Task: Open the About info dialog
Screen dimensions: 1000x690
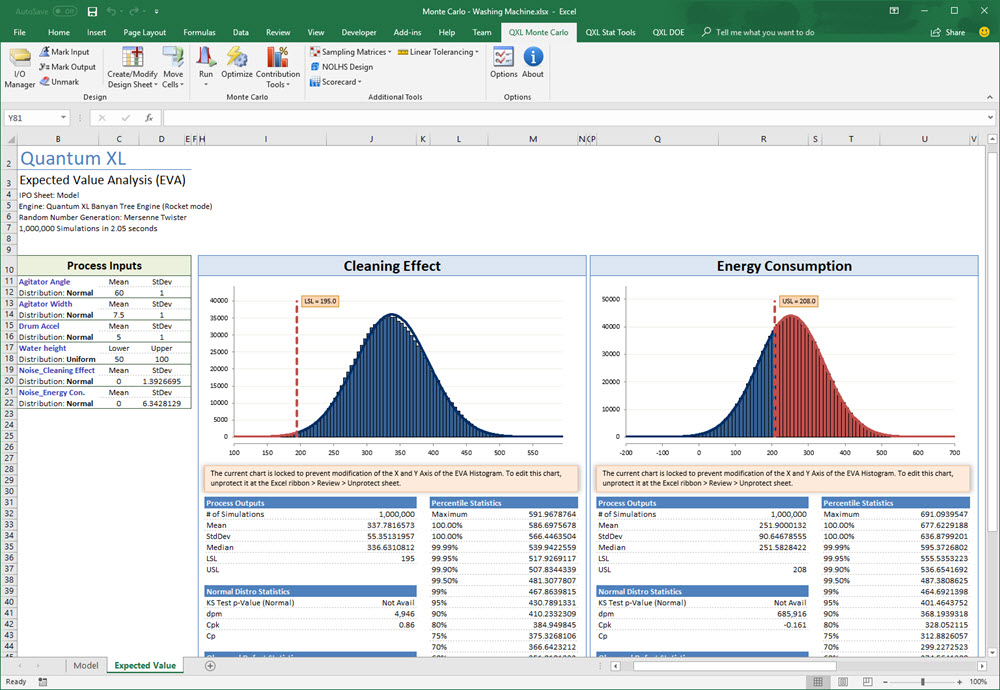Action: 533,63
